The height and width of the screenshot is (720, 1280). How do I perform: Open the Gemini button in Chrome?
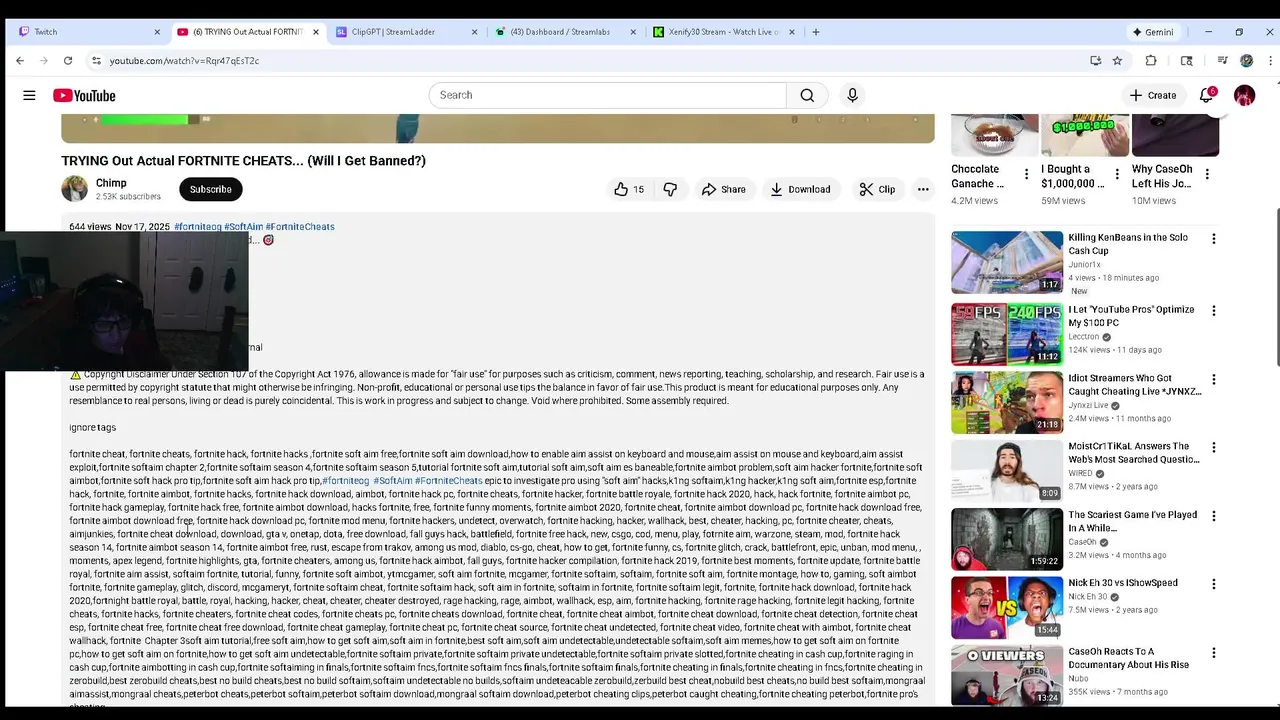pos(1152,32)
